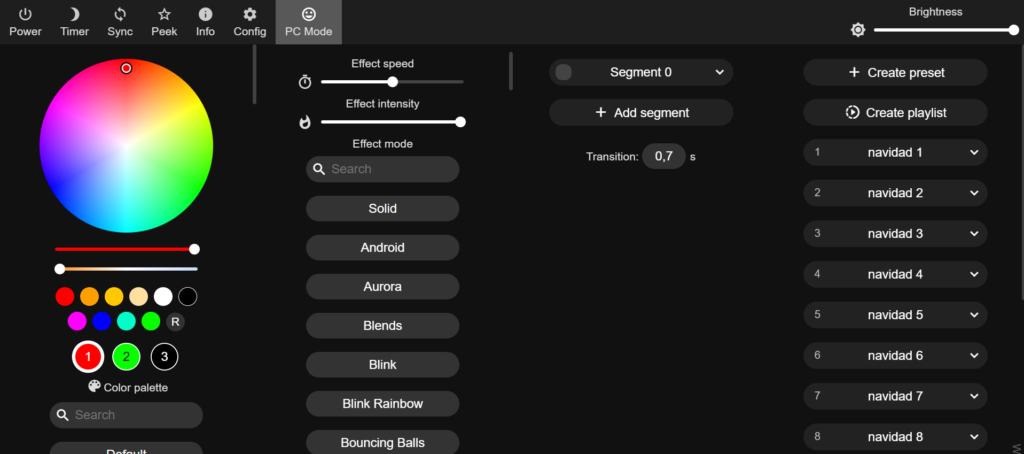Select color slot 2 (green)
This screenshot has width=1024, height=454.
(x=126, y=357)
